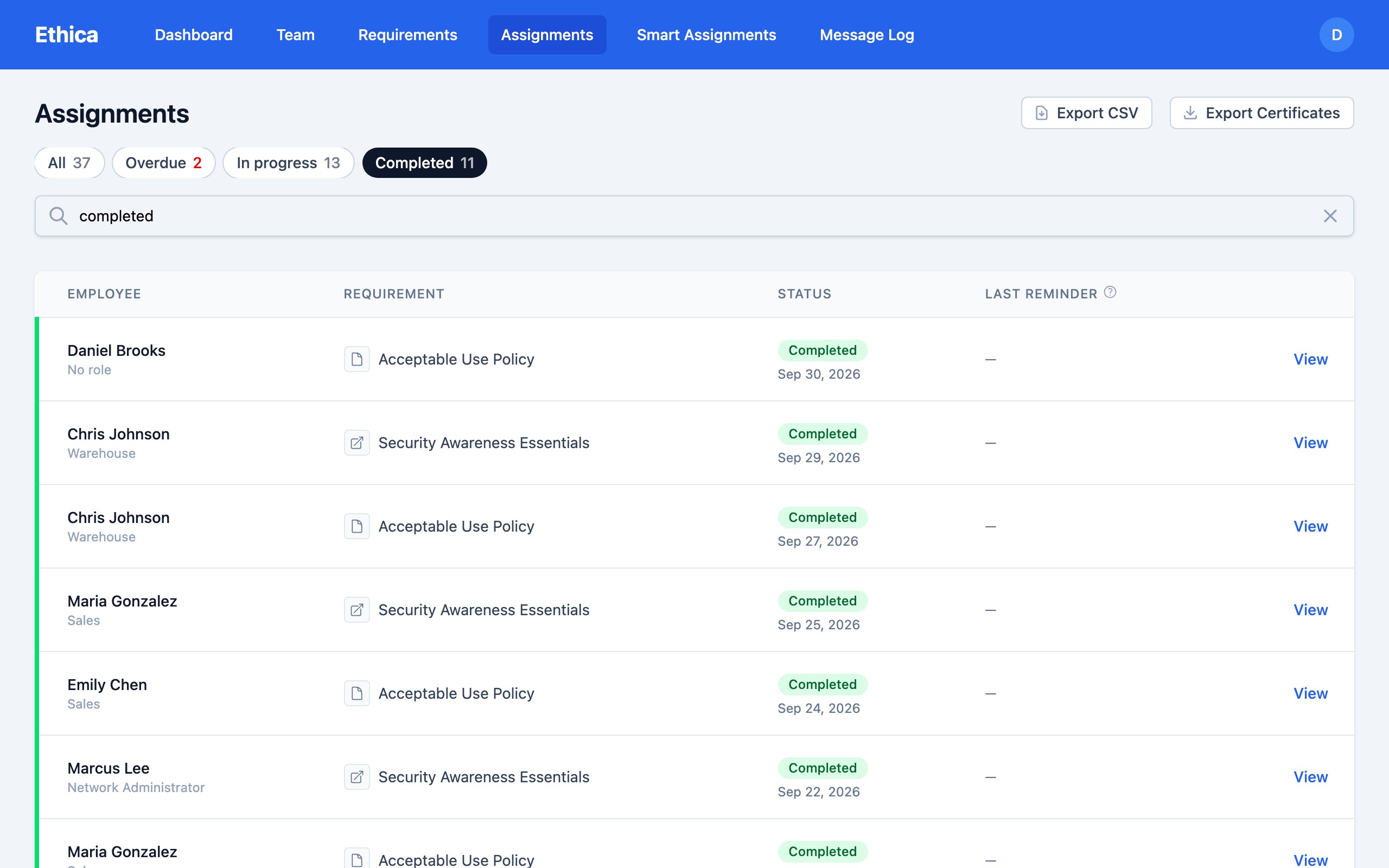The image size is (1389, 868).
Task: Click the Requirement column header
Action: tap(394, 294)
